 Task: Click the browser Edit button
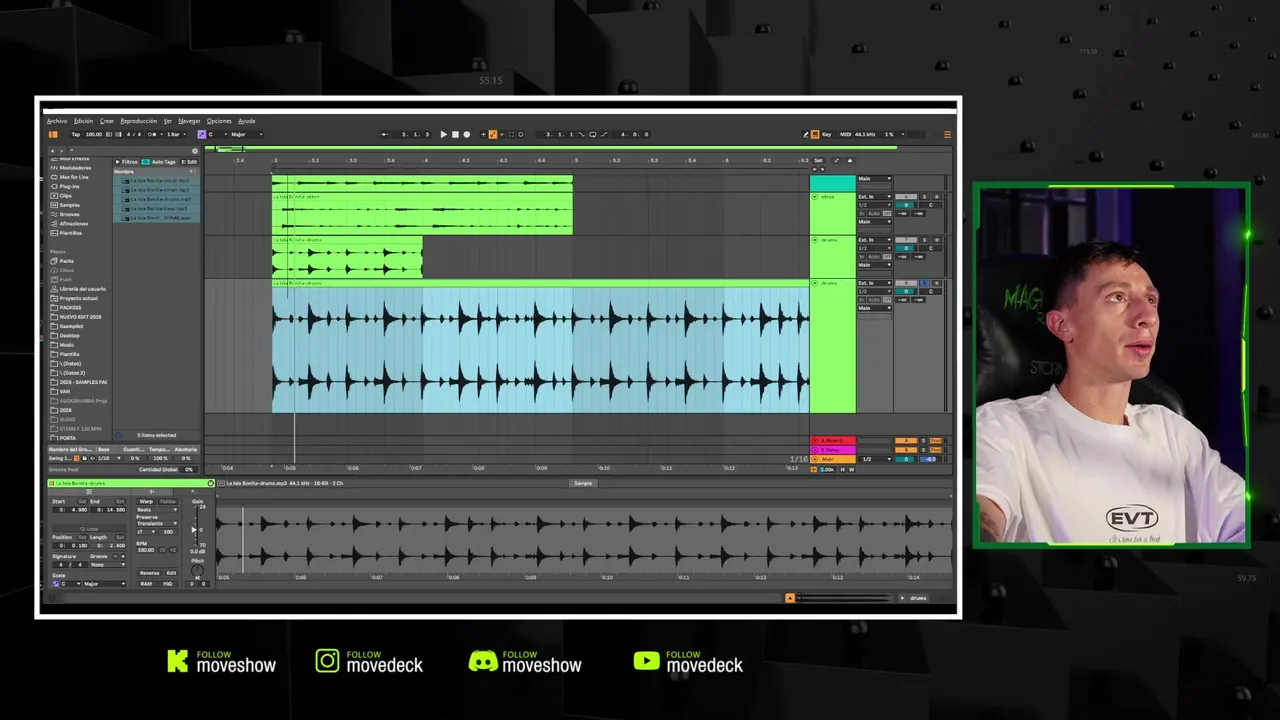(x=189, y=162)
